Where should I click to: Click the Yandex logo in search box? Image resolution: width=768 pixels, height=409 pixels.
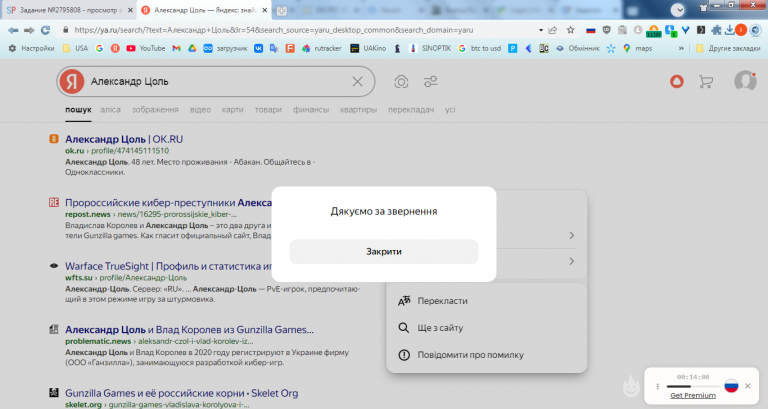point(72,81)
